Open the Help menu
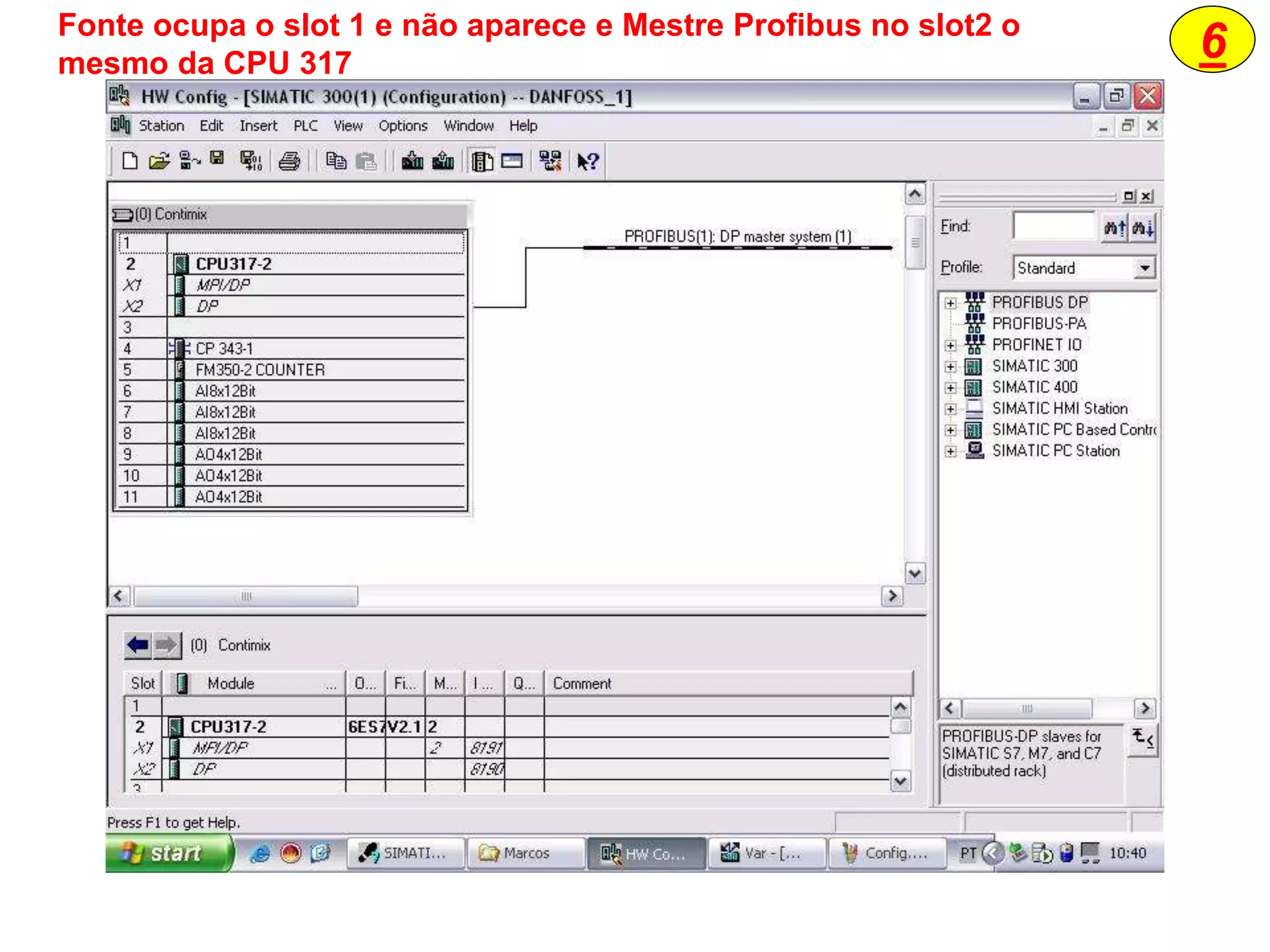 523,126
